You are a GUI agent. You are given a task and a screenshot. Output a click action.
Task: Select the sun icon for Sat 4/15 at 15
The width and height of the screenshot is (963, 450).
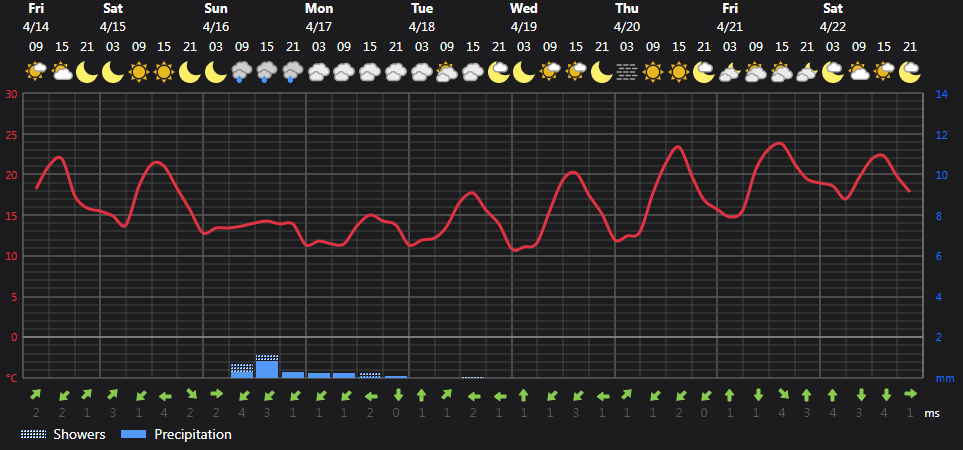(x=164, y=71)
